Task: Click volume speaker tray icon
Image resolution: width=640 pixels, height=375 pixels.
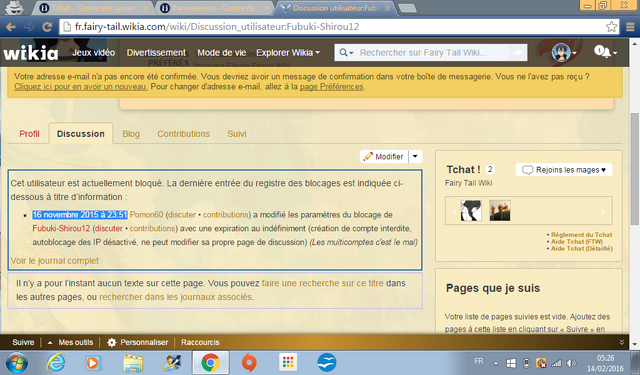Action: click(571, 363)
